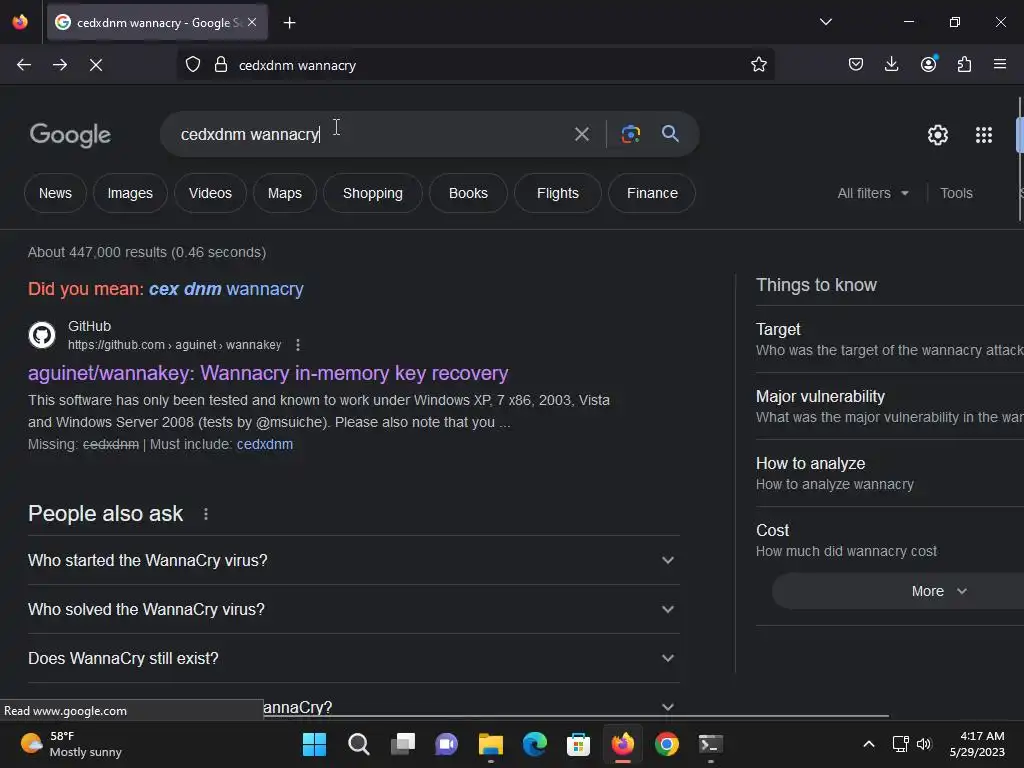1024x768 pixels.
Task: Bookmark this page with the star
Action: coord(758,65)
